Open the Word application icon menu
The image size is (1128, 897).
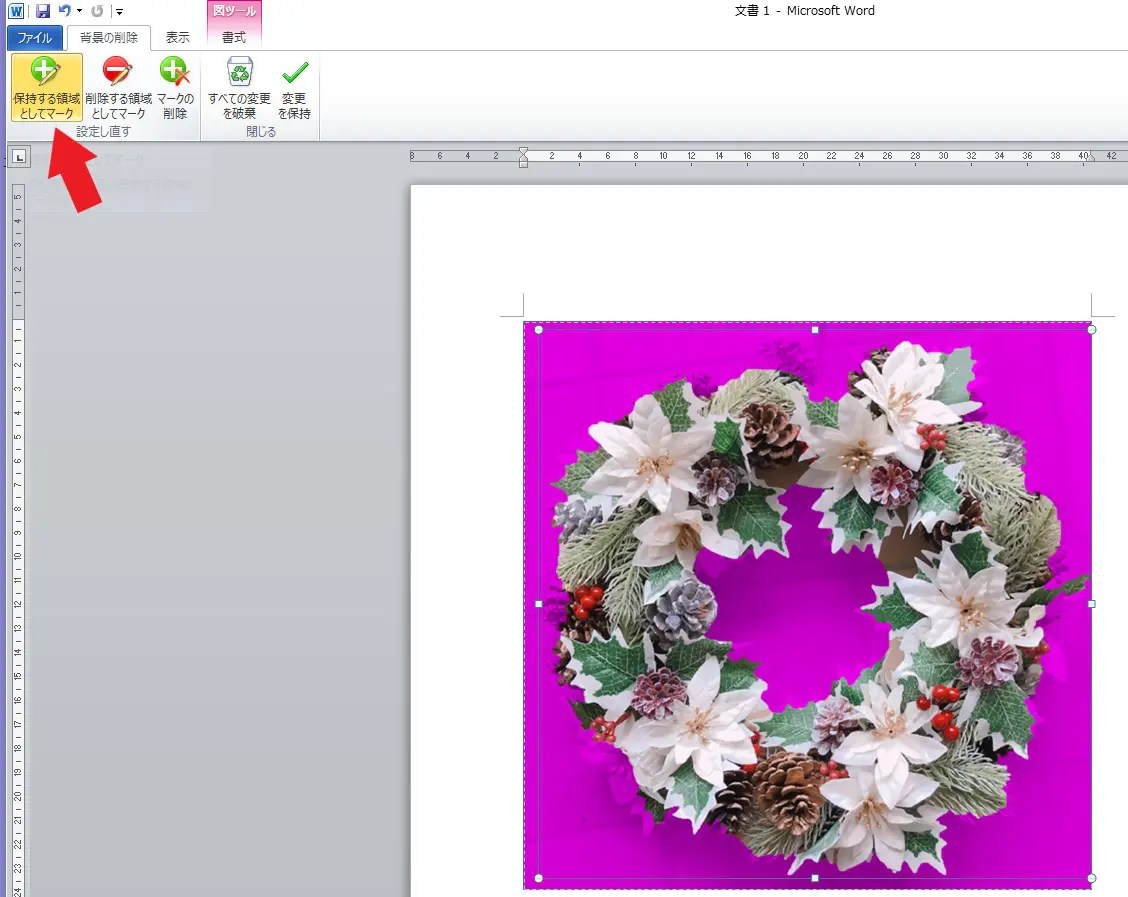click(16, 11)
